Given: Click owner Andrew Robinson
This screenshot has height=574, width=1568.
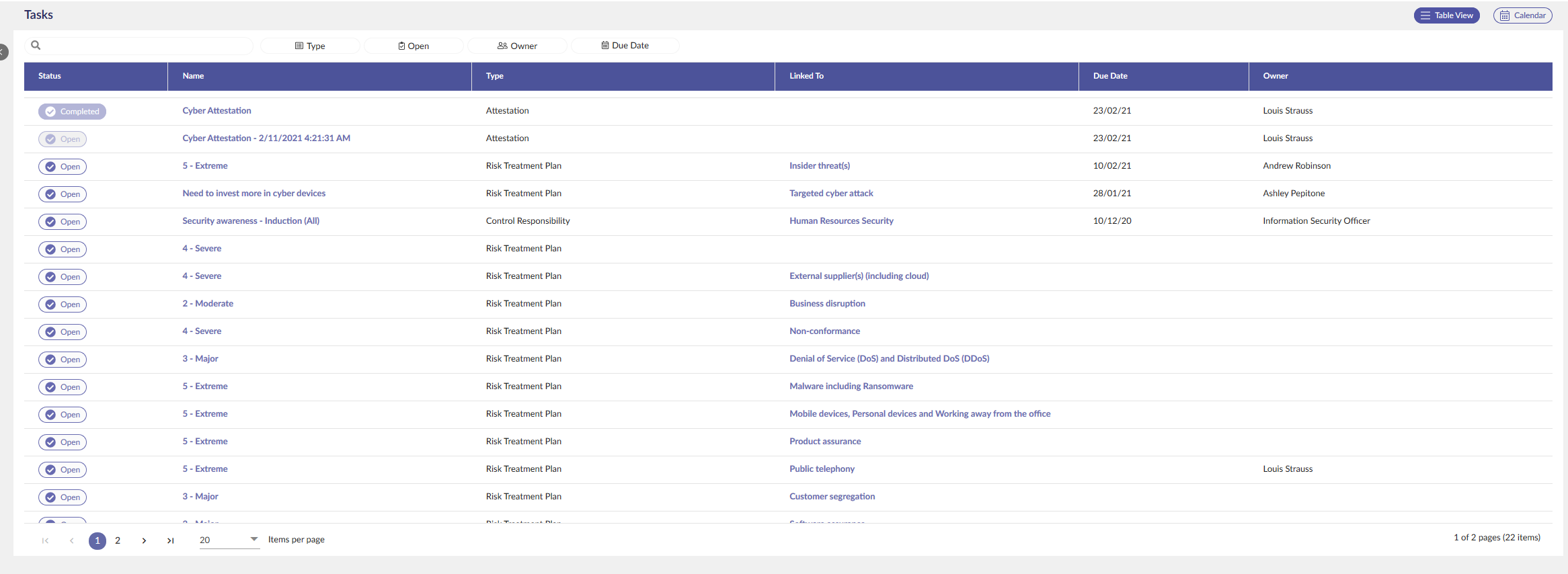Looking at the screenshot, I should 1296,166.
